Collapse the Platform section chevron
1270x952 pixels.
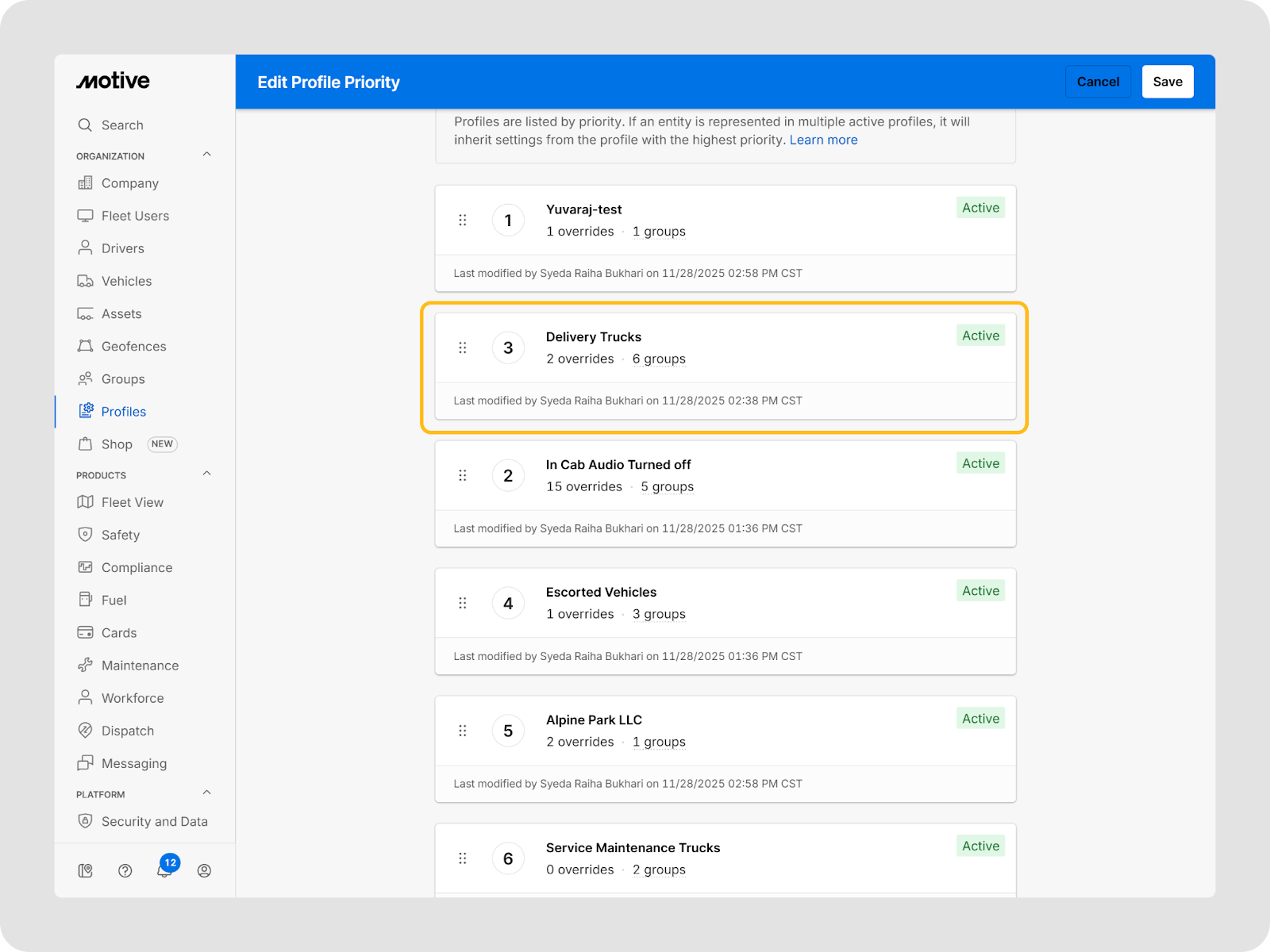(206, 793)
